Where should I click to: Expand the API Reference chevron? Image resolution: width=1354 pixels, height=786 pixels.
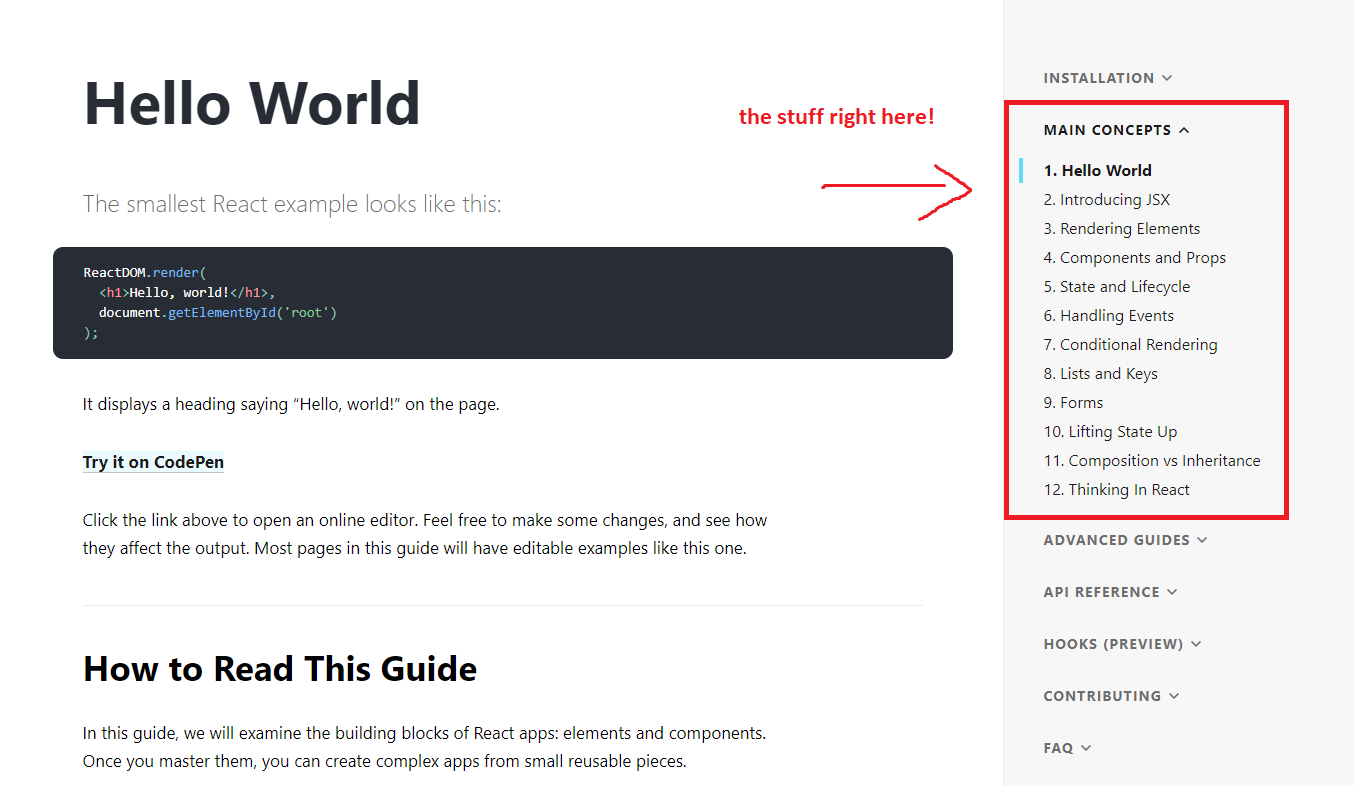pyautogui.click(x=1172, y=592)
